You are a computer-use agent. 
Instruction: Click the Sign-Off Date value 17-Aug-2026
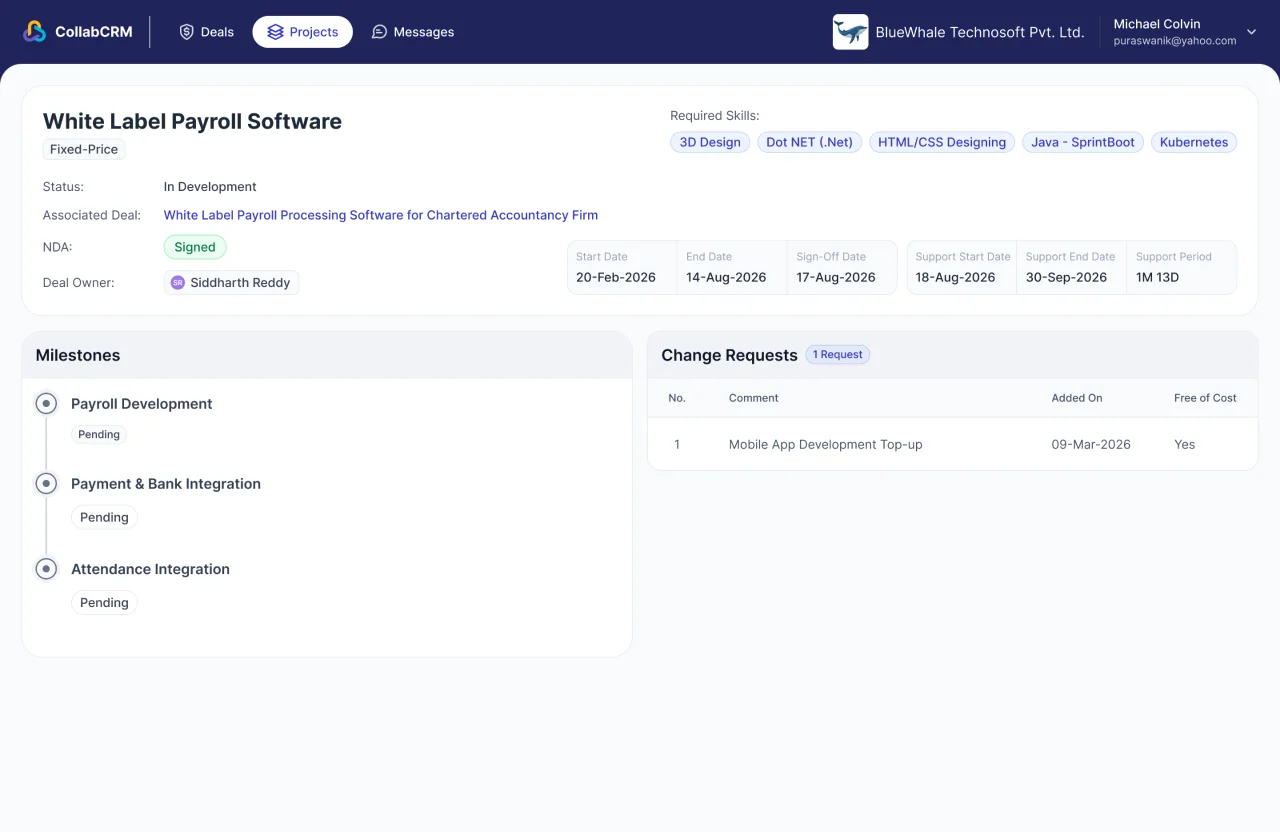[836, 277]
